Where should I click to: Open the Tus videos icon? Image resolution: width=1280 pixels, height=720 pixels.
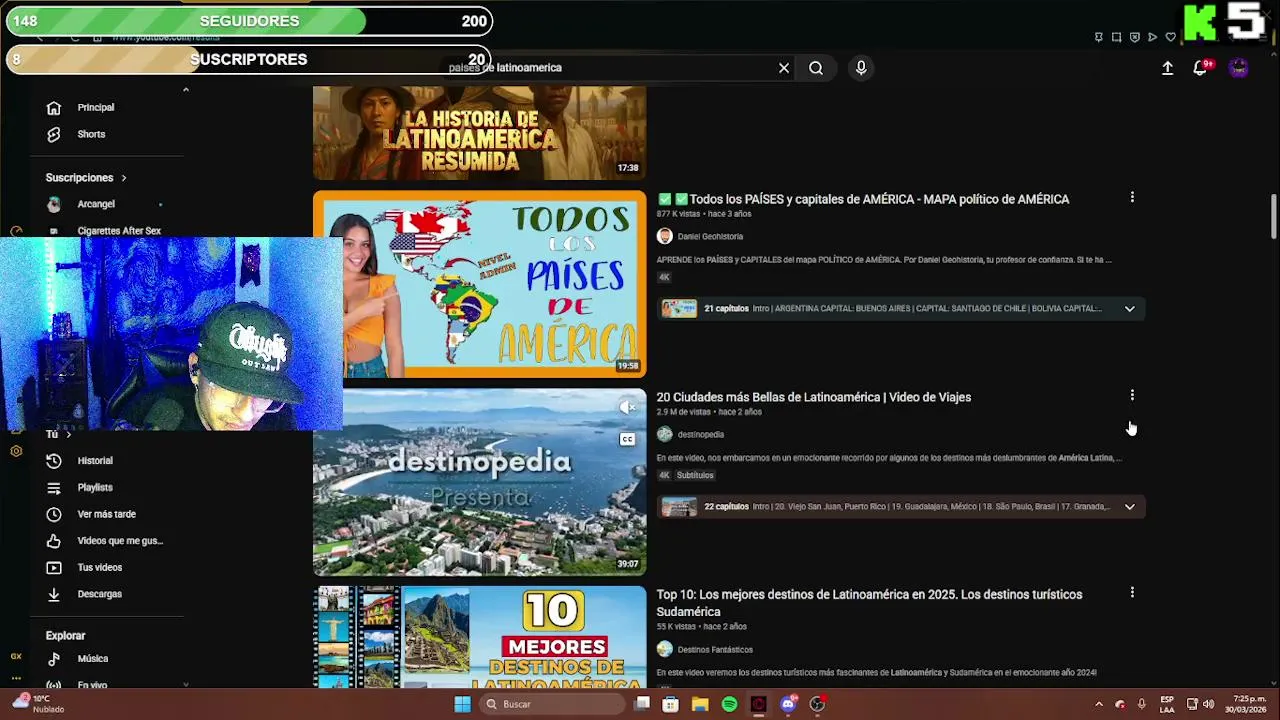pyautogui.click(x=54, y=568)
